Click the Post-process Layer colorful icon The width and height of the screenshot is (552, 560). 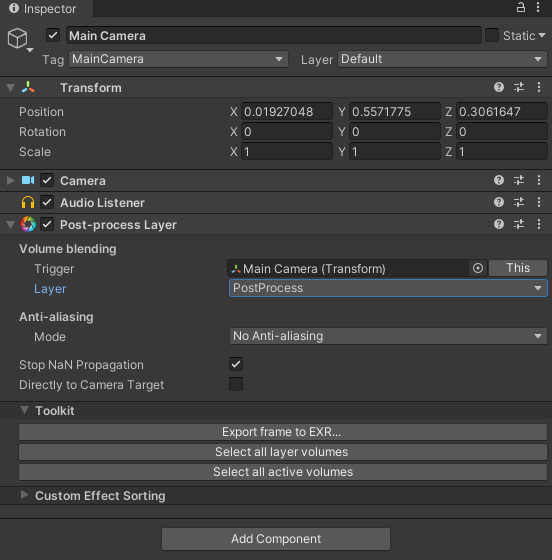[28, 224]
